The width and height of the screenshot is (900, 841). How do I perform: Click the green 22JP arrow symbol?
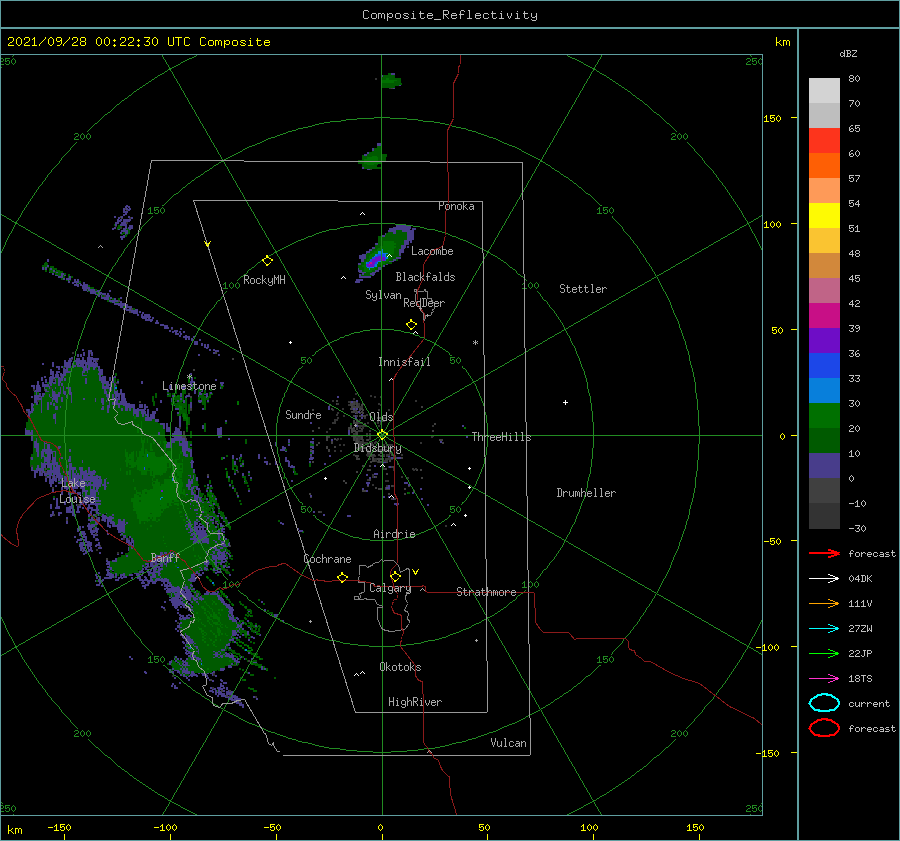click(824, 653)
